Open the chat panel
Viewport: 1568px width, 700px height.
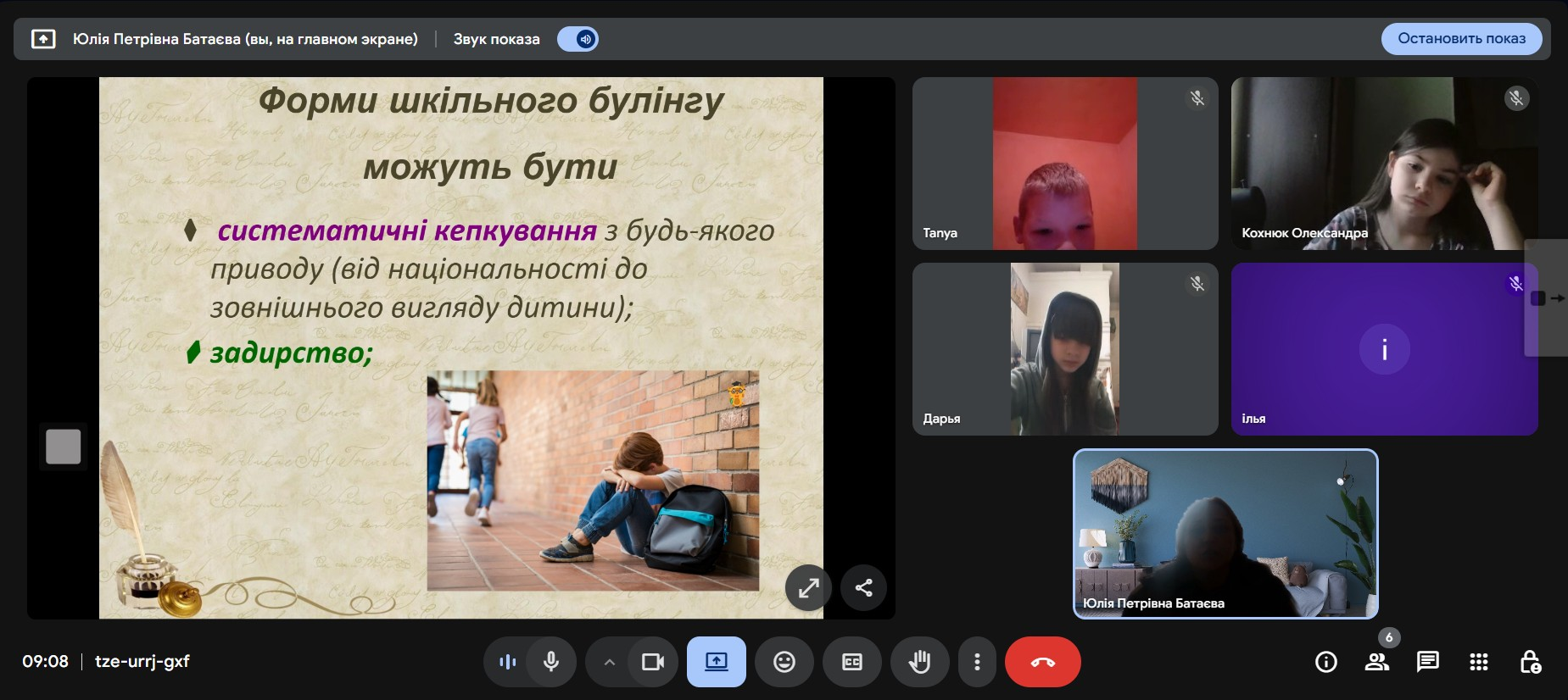pos(1427,662)
